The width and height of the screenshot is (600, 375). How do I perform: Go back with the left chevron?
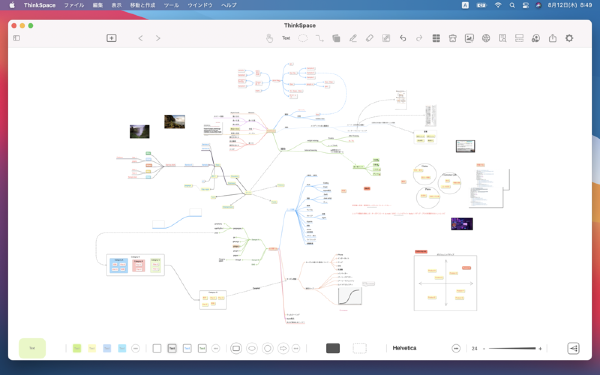pyautogui.click(x=140, y=38)
